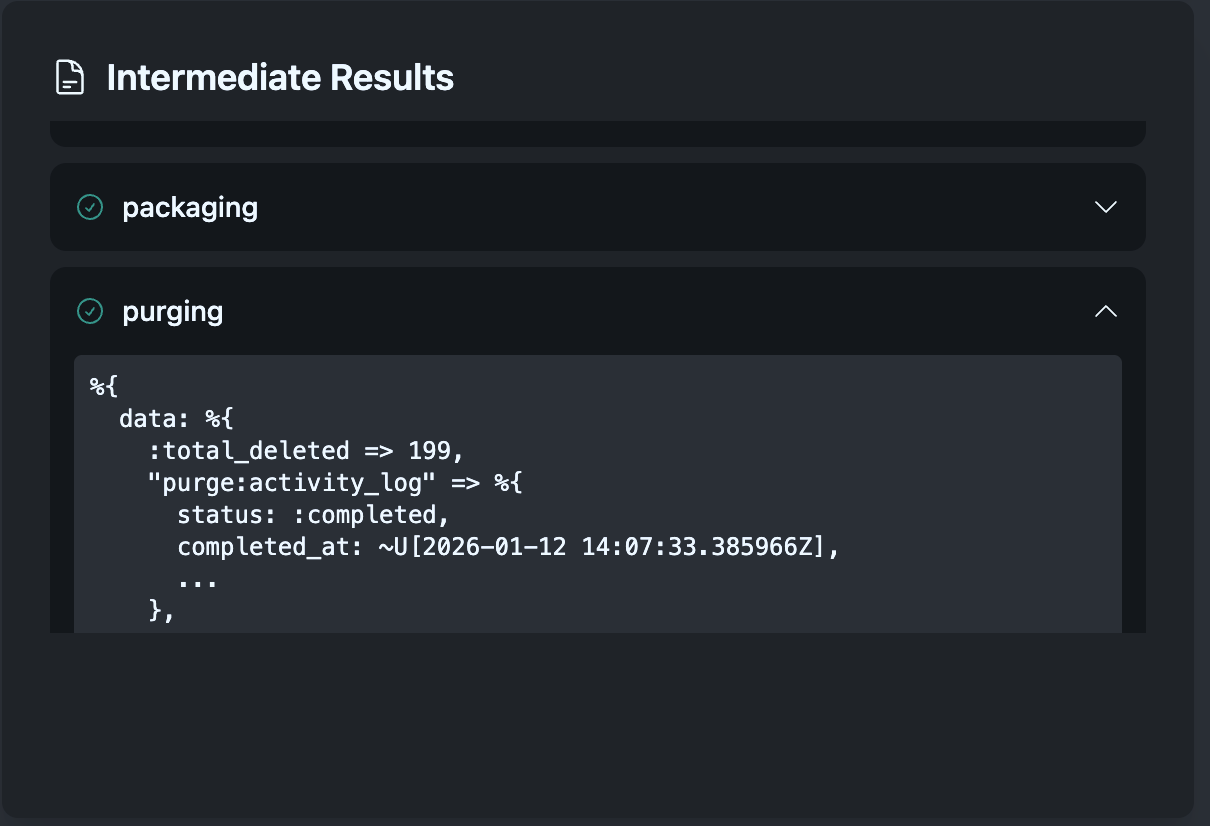The width and height of the screenshot is (1210, 826).
Task: Click the document icon beside Intermediate Results
Action: (69, 77)
